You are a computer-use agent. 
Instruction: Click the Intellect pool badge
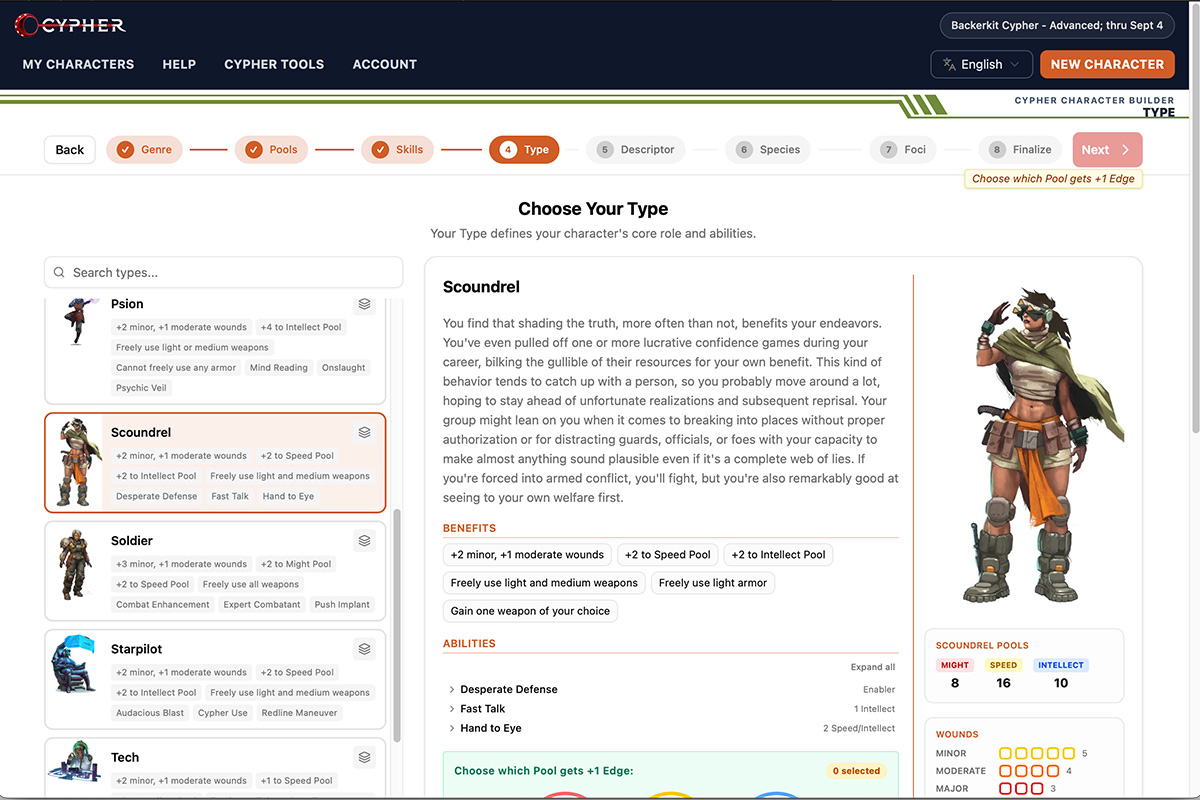point(1061,665)
